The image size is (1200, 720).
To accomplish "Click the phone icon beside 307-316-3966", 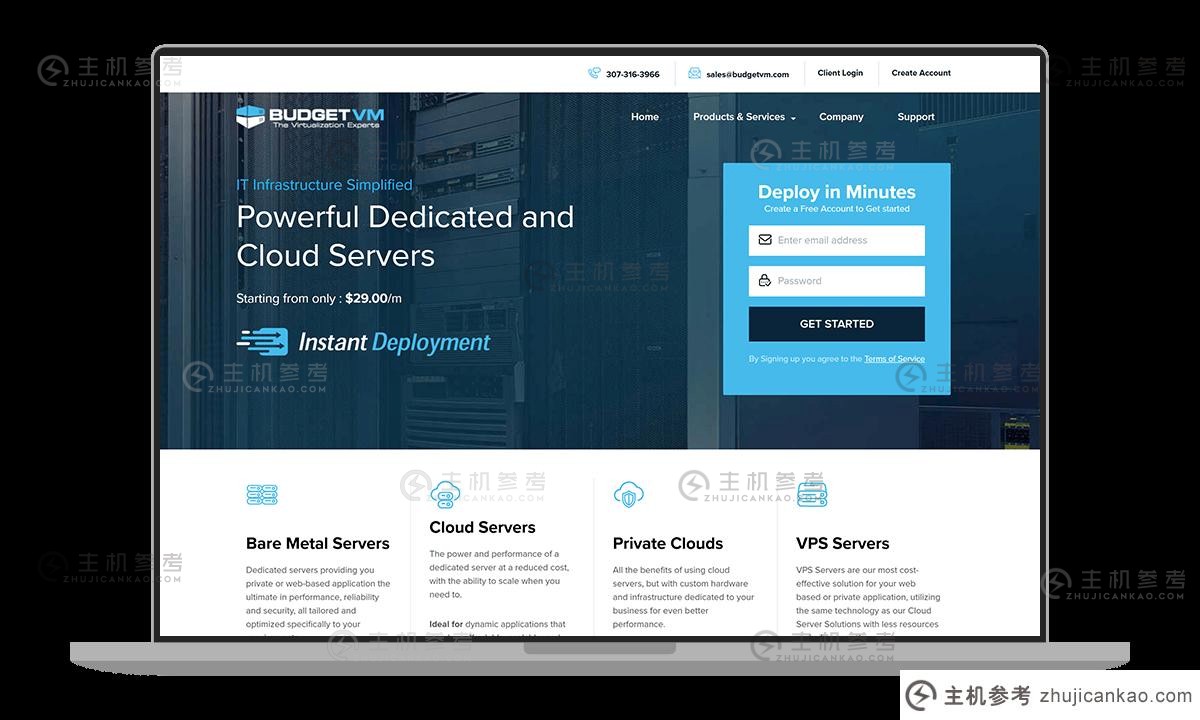I will (x=594, y=73).
